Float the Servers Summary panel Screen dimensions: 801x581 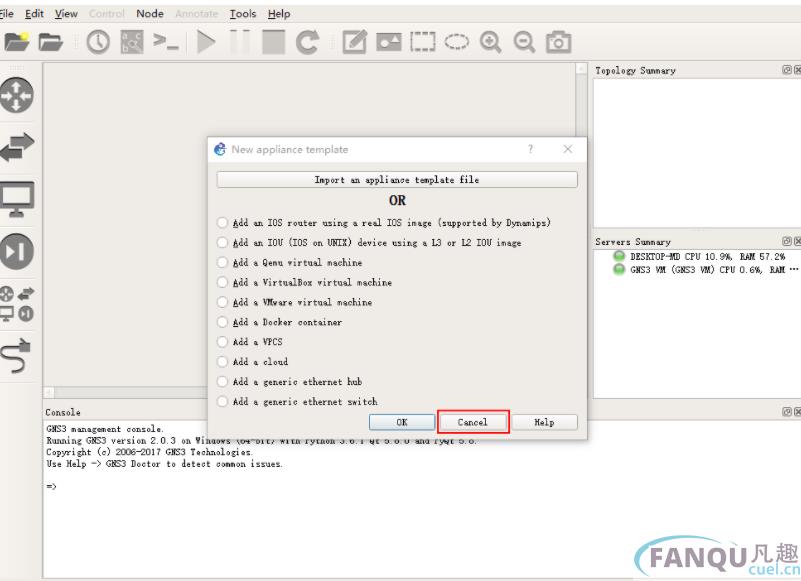[787, 241]
